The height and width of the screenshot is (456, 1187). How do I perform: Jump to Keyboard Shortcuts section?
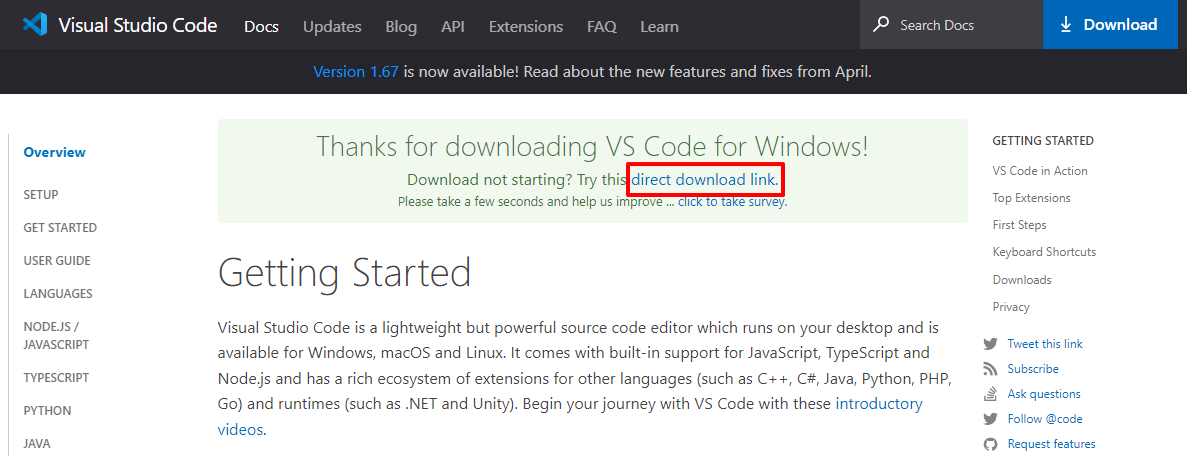[1045, 251]
